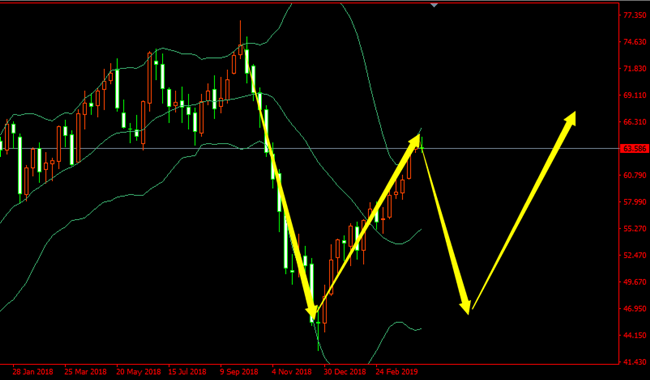Select the 52.470 price axis label
This screenshot has height=380, width=650.
635,255
